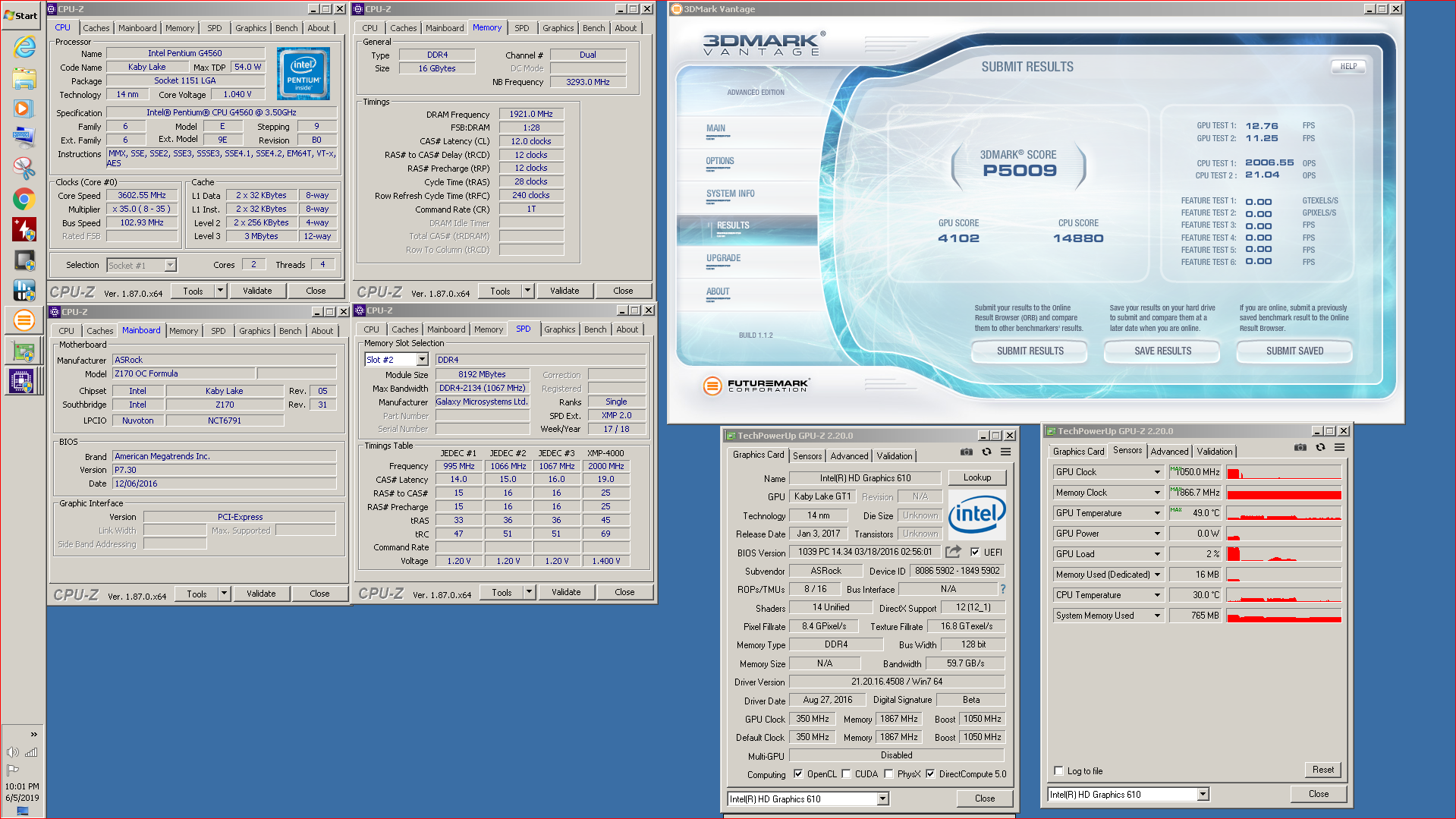Open the file explorer folder icon
The image size is (1456, 819).
(x=24, y=78)
